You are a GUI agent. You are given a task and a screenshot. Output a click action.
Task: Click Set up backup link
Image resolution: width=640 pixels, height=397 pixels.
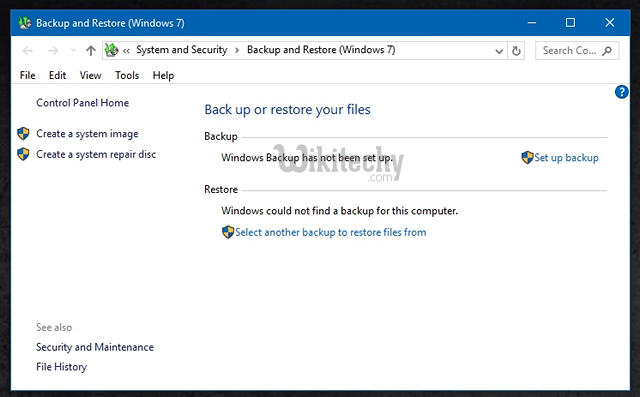point(566,157)
